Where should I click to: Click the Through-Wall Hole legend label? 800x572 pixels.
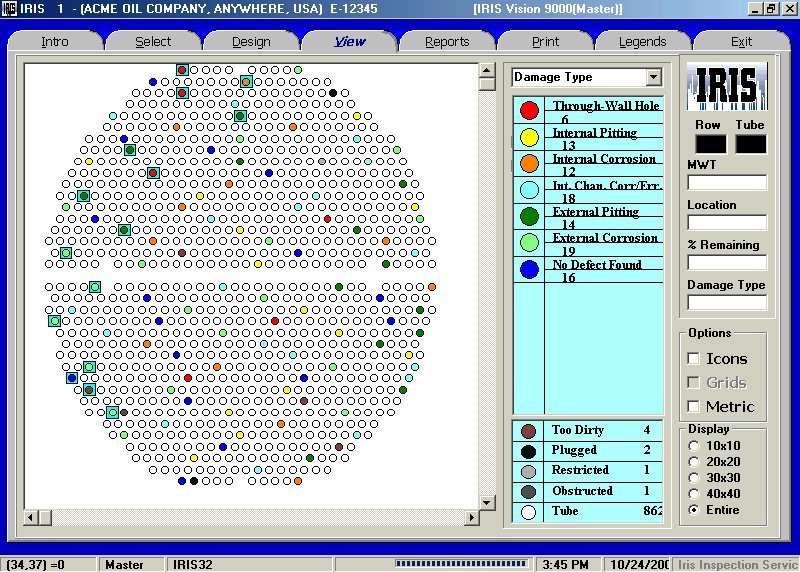tap(606, 106)
